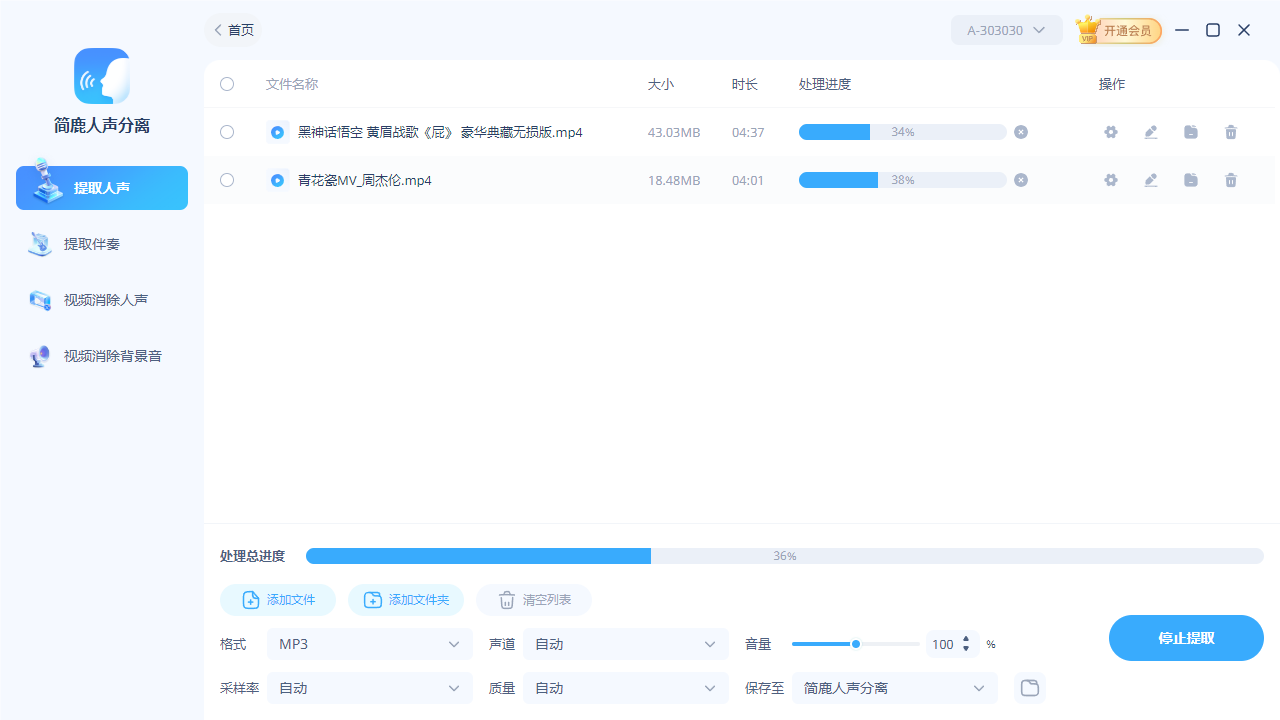The image size is (1280, 720).
Task: Click edit pencil icon for 青花瓷MV file
Action: coord(1151,180)
